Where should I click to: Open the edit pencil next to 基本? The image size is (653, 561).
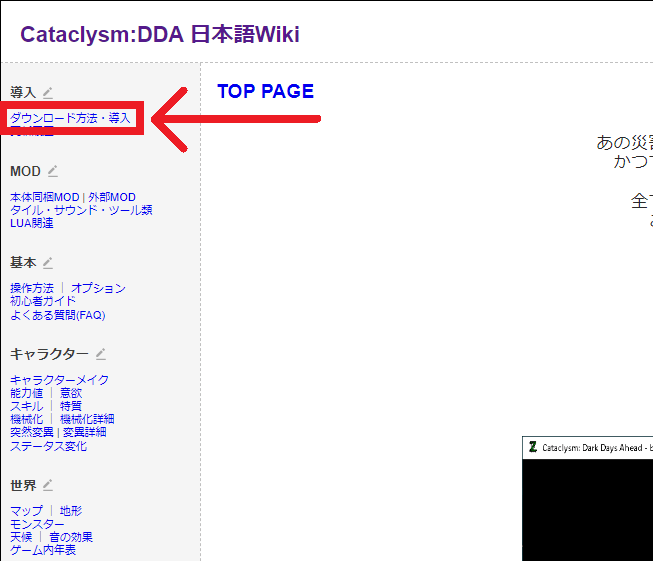(48, 263)
